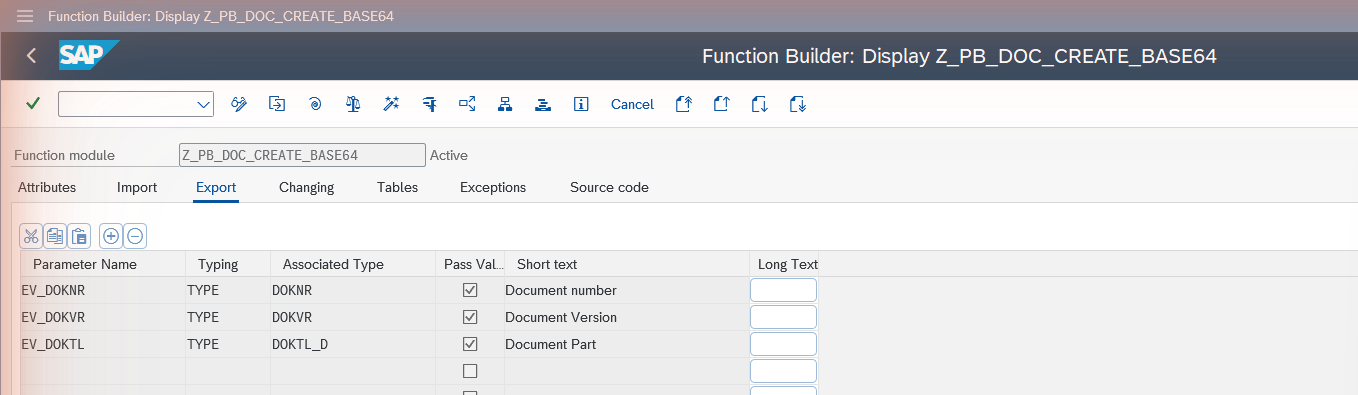Go to previous page icon

tap(722, 104)
